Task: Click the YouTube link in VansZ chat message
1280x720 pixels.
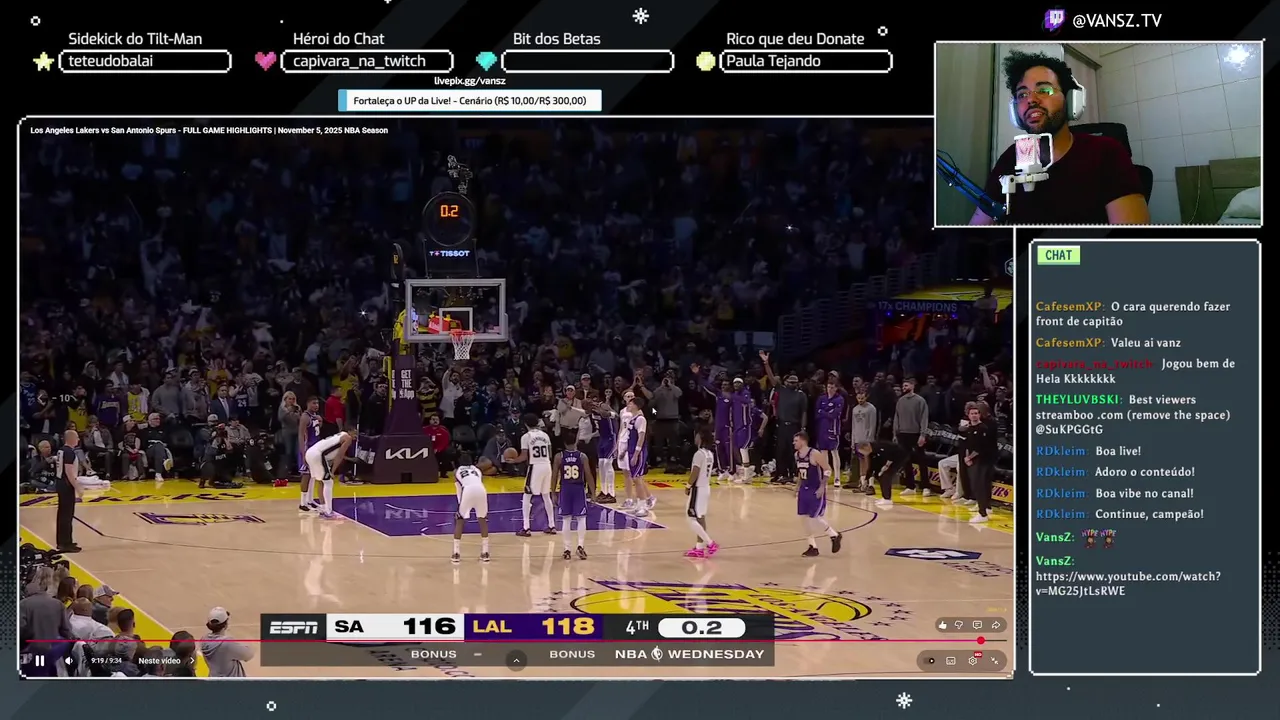Action: coord(1128,583)
